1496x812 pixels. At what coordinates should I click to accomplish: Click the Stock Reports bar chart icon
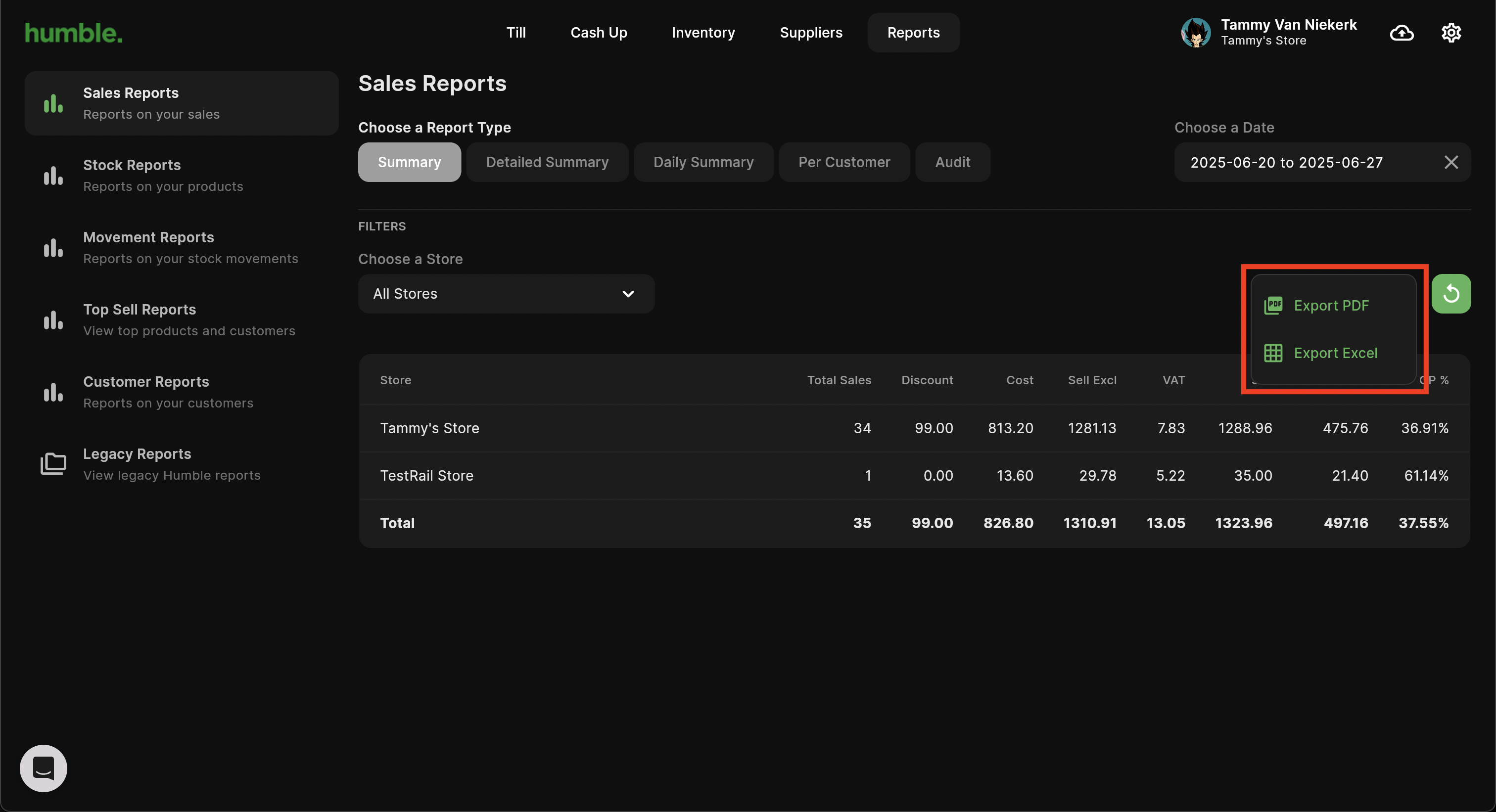pos(53,176)
